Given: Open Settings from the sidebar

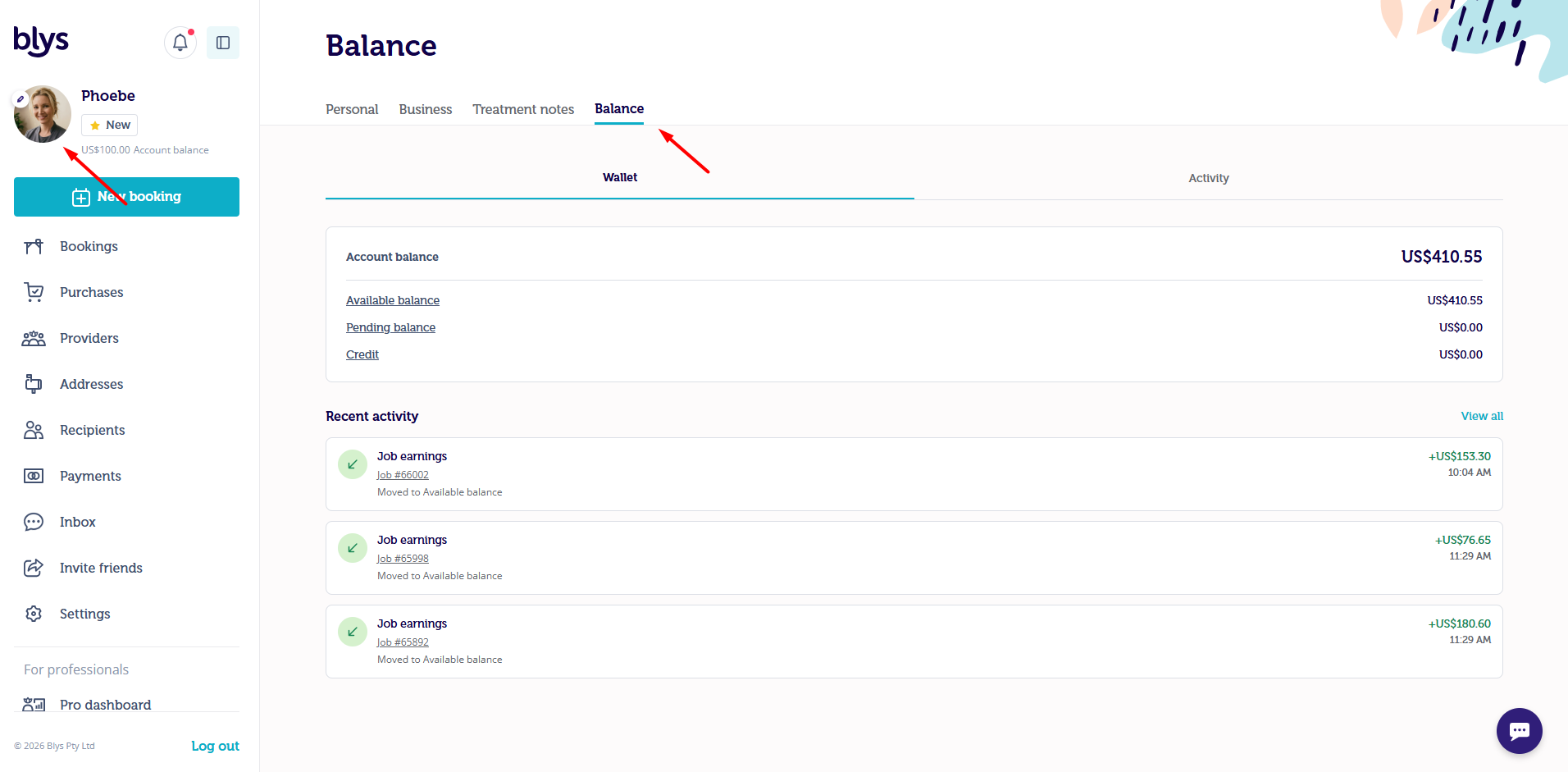Looking at the screenshot, I should coord(84,614).
